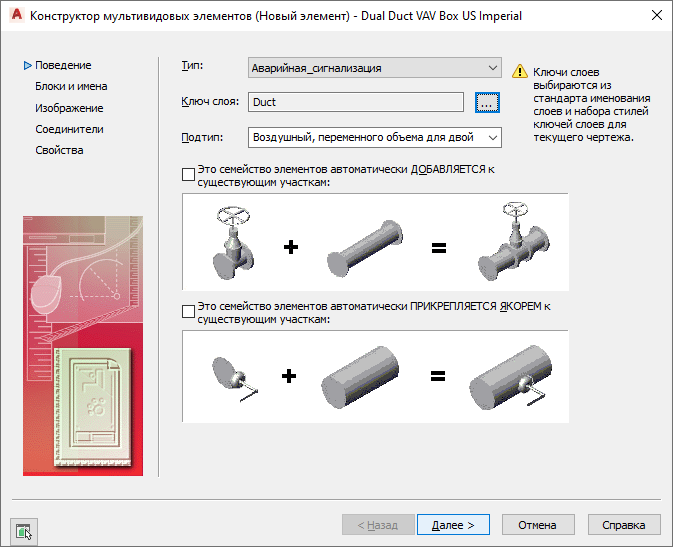Screen dimensions: 673x547
Task: Click the disabled < Назад button
Action: tap(378, 525)
